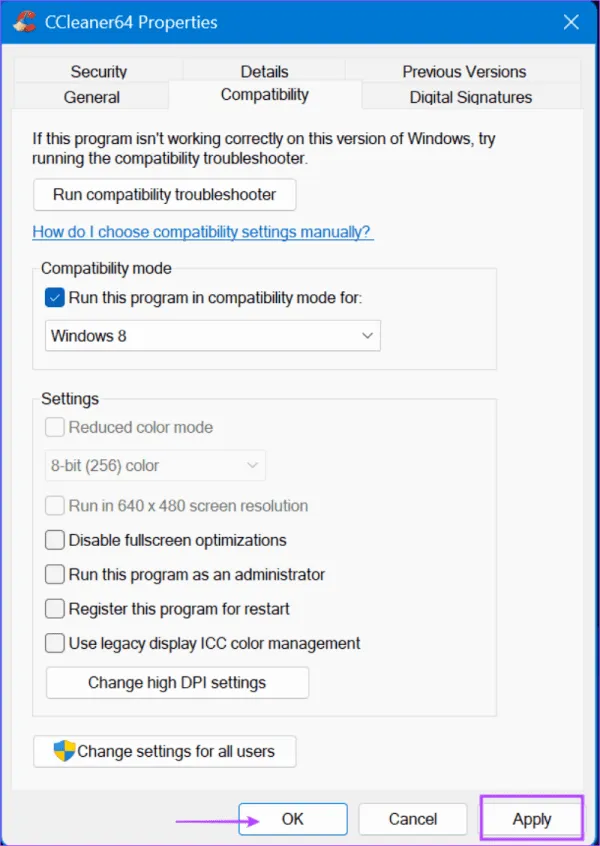Image resolution: width=600 pixels, height=846 pixels.
Task: Enable Run this program as an administrator
Action: [55, 574]
